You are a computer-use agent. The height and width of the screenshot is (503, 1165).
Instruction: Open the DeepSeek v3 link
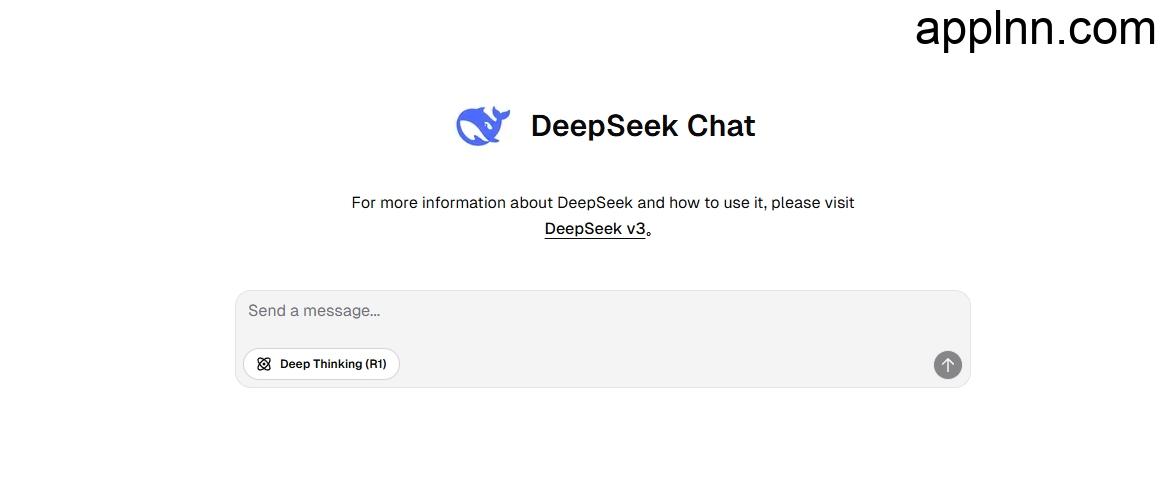[595, 229]
